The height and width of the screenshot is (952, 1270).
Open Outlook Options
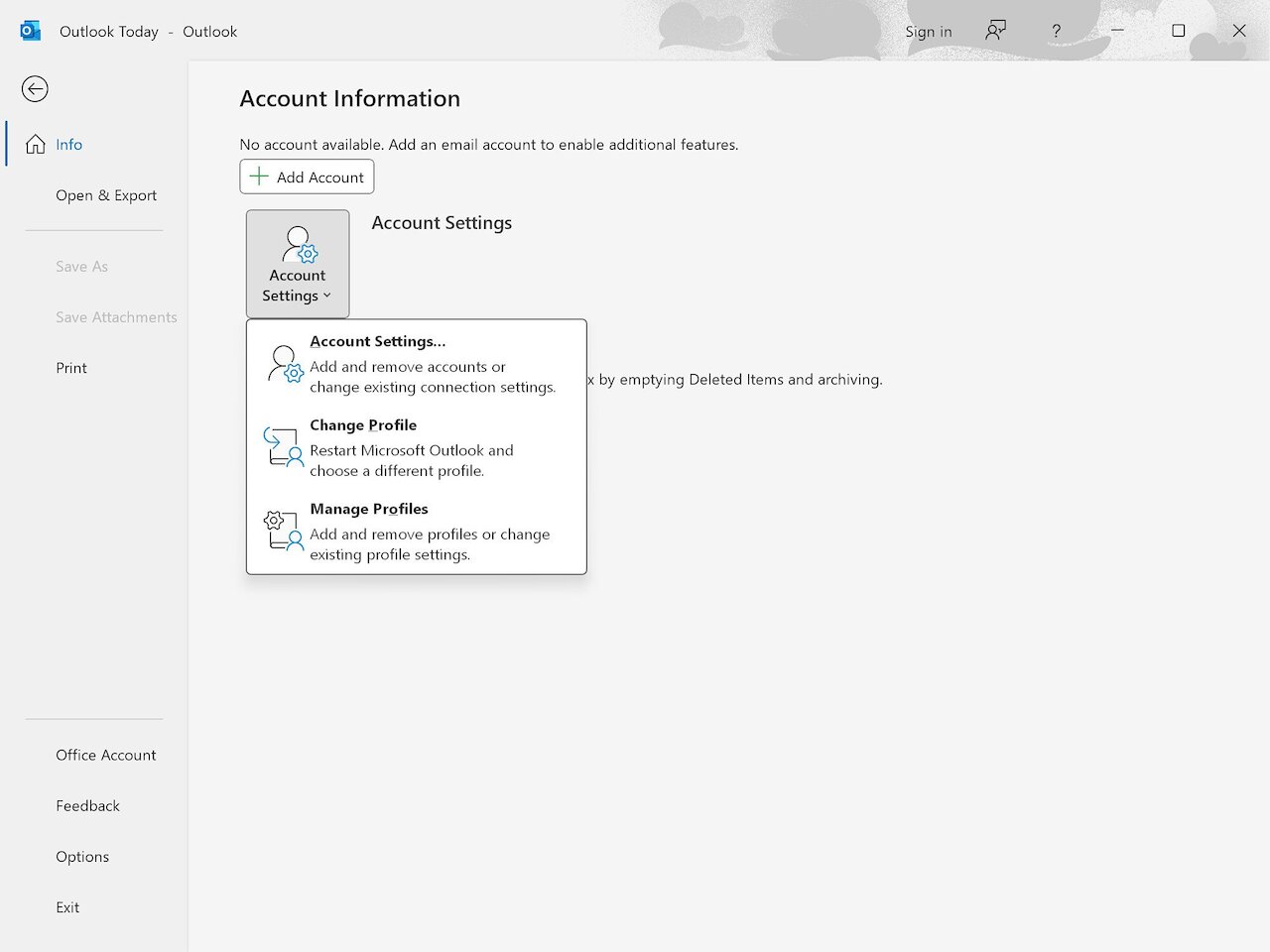click(82, 856)
